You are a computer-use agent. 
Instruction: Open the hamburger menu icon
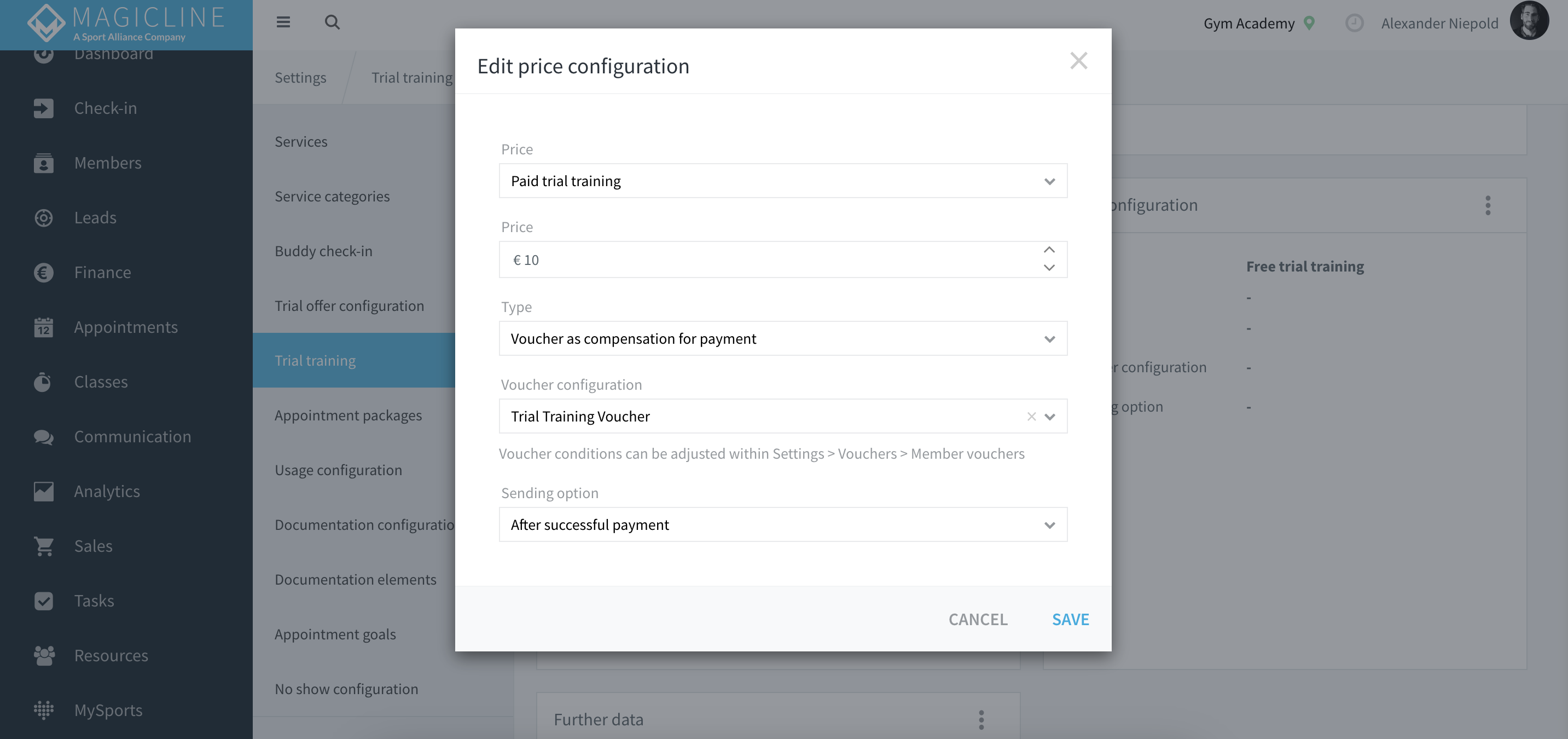pos(283,22)
